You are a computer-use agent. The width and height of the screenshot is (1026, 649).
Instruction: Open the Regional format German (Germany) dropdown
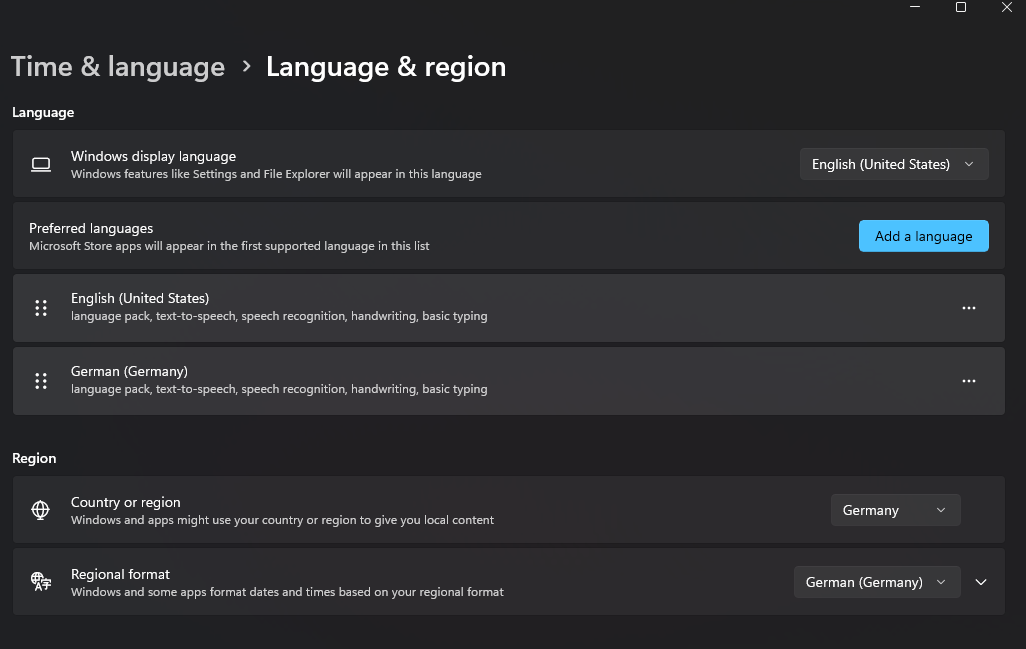(x=876, y=582)
